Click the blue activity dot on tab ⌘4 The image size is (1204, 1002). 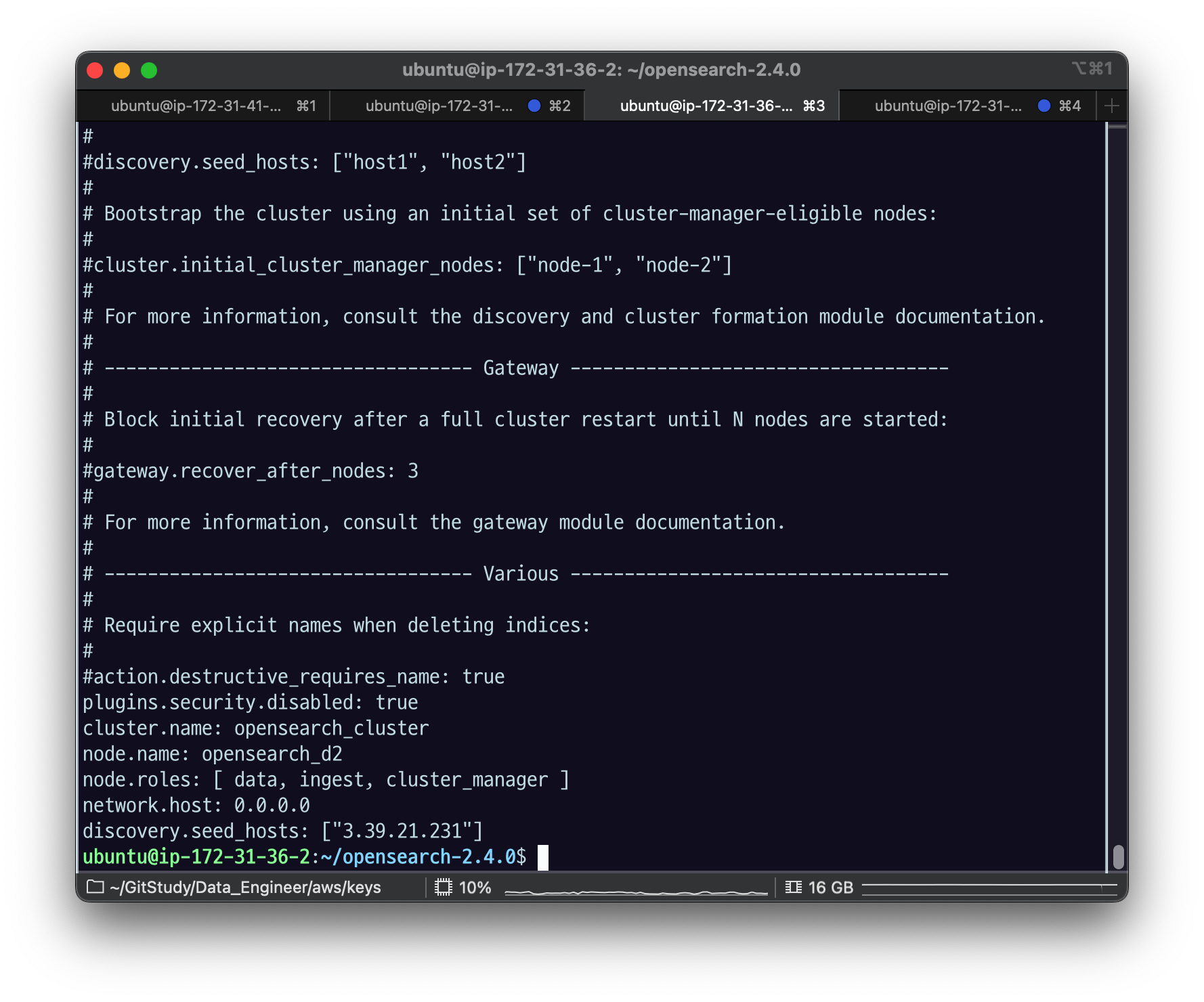click(x=1044, y=106)
